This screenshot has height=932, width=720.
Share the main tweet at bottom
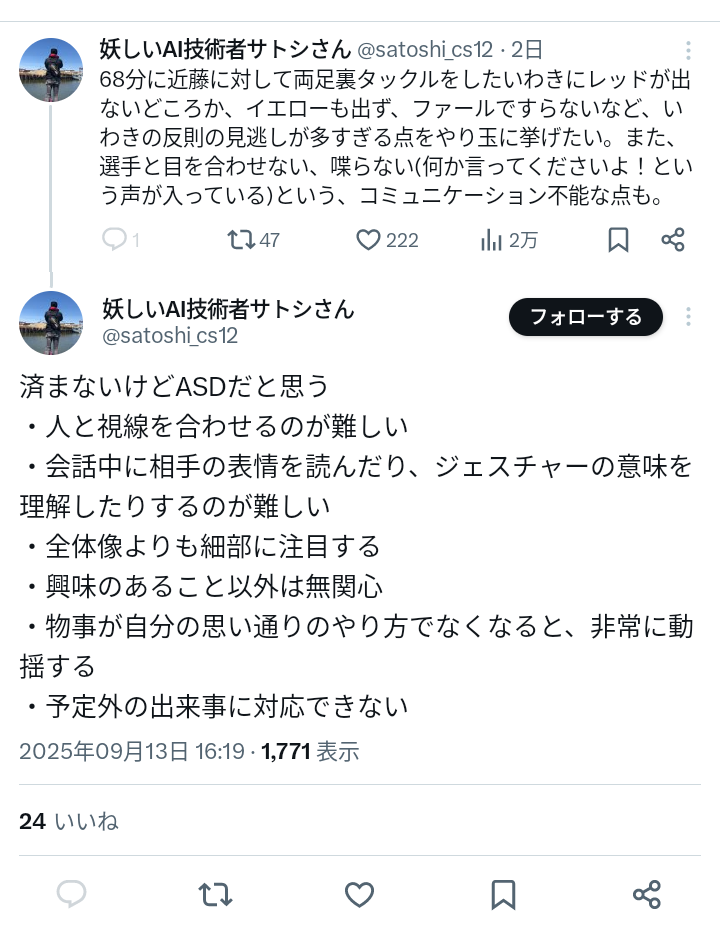coord(647,893)
